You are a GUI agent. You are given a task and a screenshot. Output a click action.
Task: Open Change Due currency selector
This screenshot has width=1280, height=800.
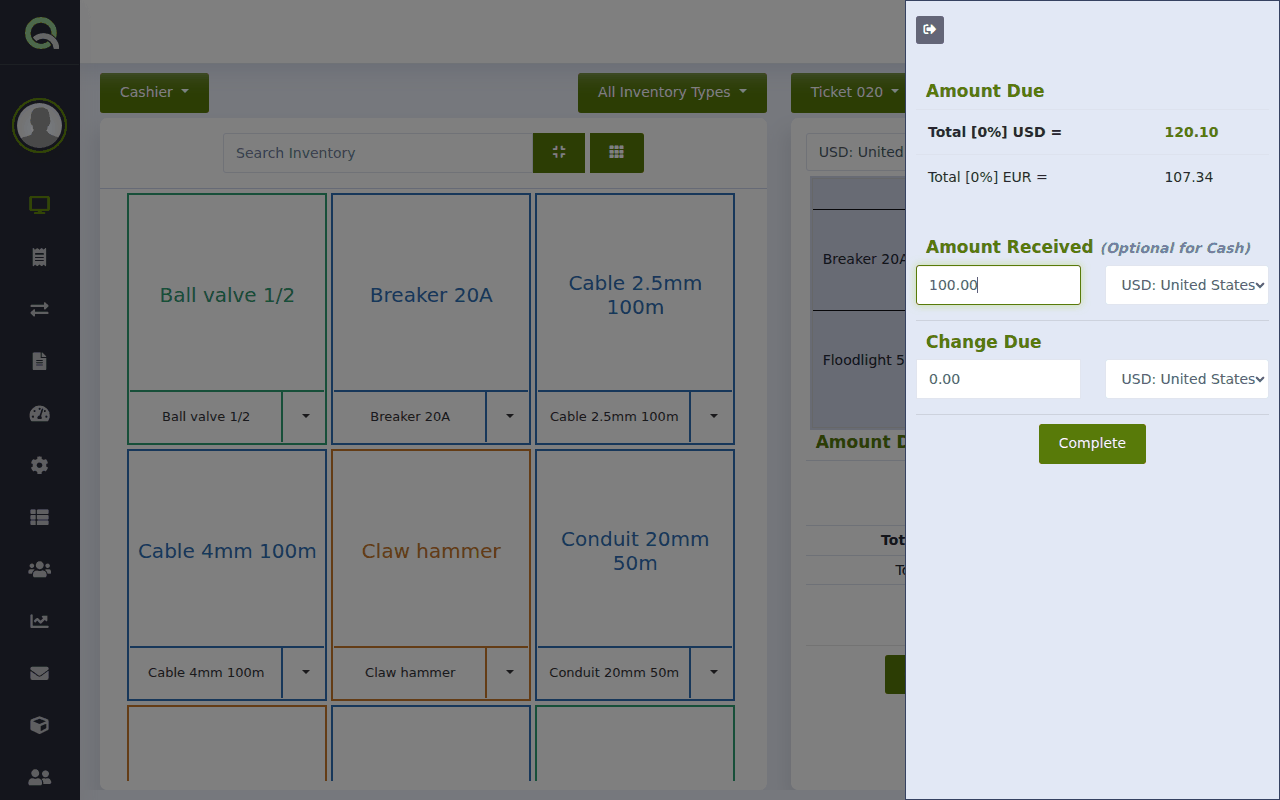pyautogui.click(x=1187, y=379)
